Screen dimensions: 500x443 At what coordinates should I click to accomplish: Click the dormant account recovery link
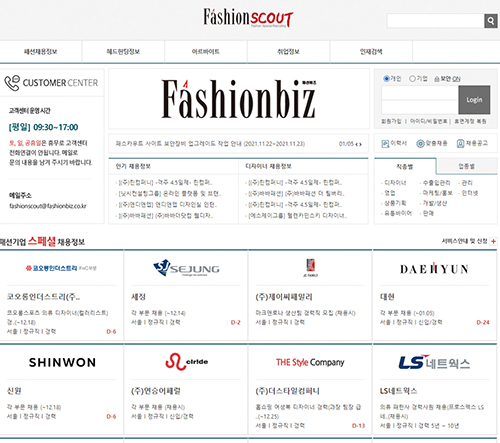tap(470, 121)
